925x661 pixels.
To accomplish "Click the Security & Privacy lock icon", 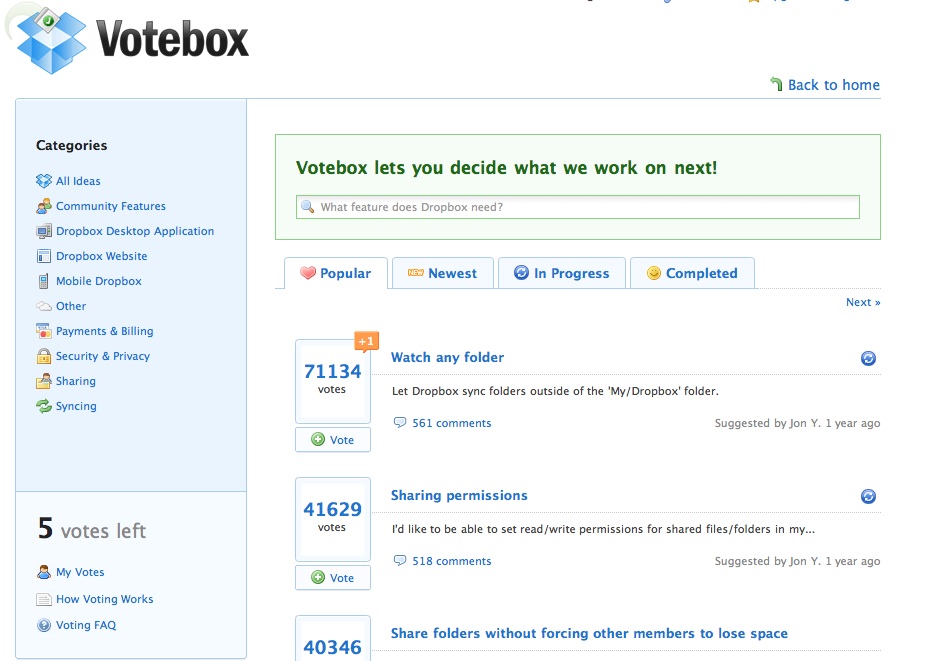I will point(43,356).
